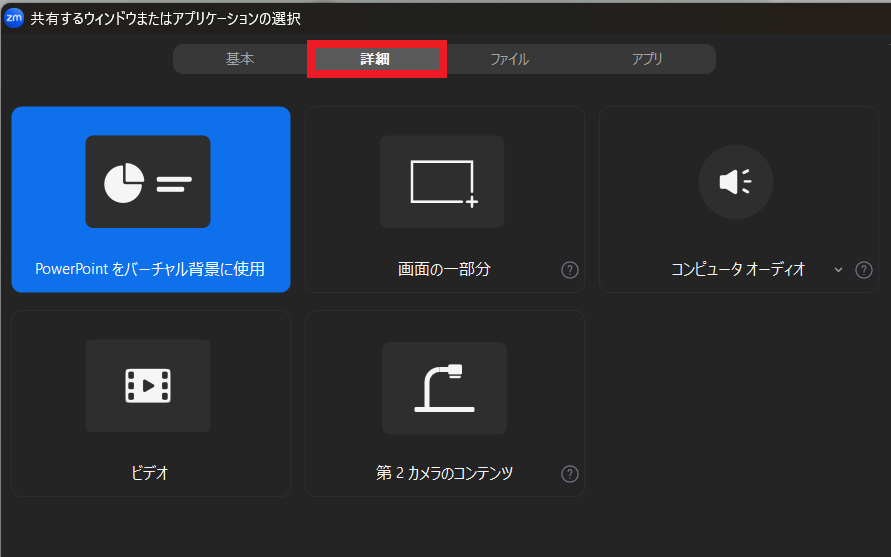Click the コンピュータ オーディオ speaker icon
The width and height of the screenshot is (891, 557).
pos(736,182)
